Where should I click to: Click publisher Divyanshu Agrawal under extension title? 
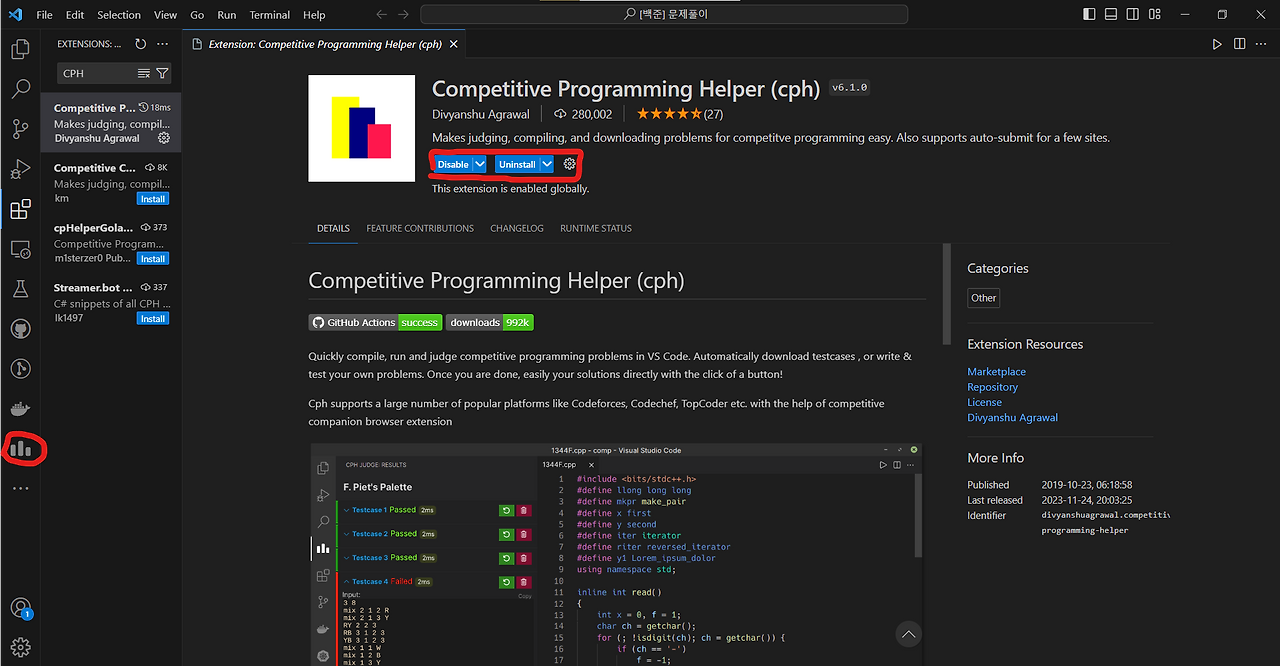[x=481, y=114]
